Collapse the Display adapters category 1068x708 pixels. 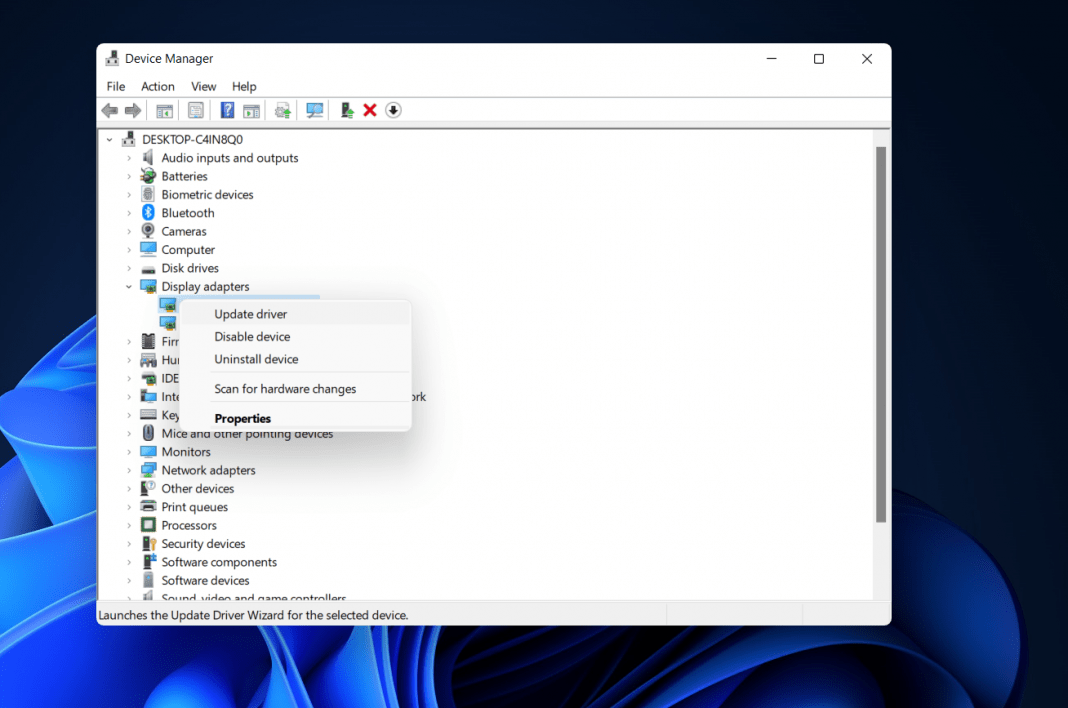tap(128, 286)
